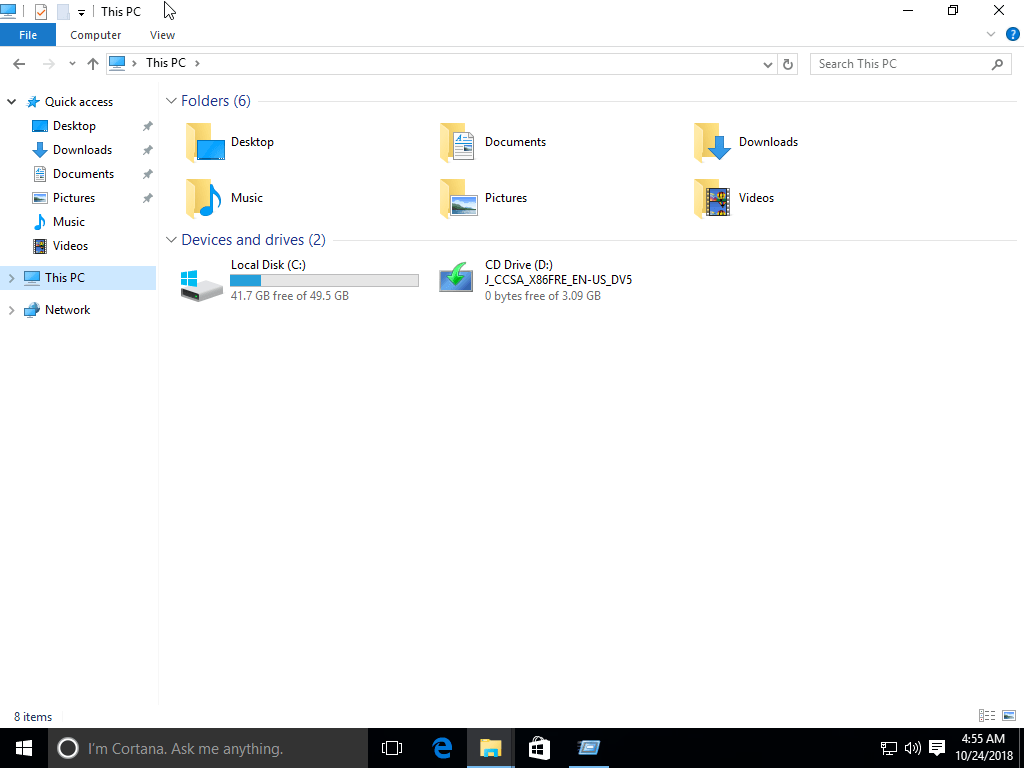
Task: Select the Desktop folder icon
Action: [205, 142]
